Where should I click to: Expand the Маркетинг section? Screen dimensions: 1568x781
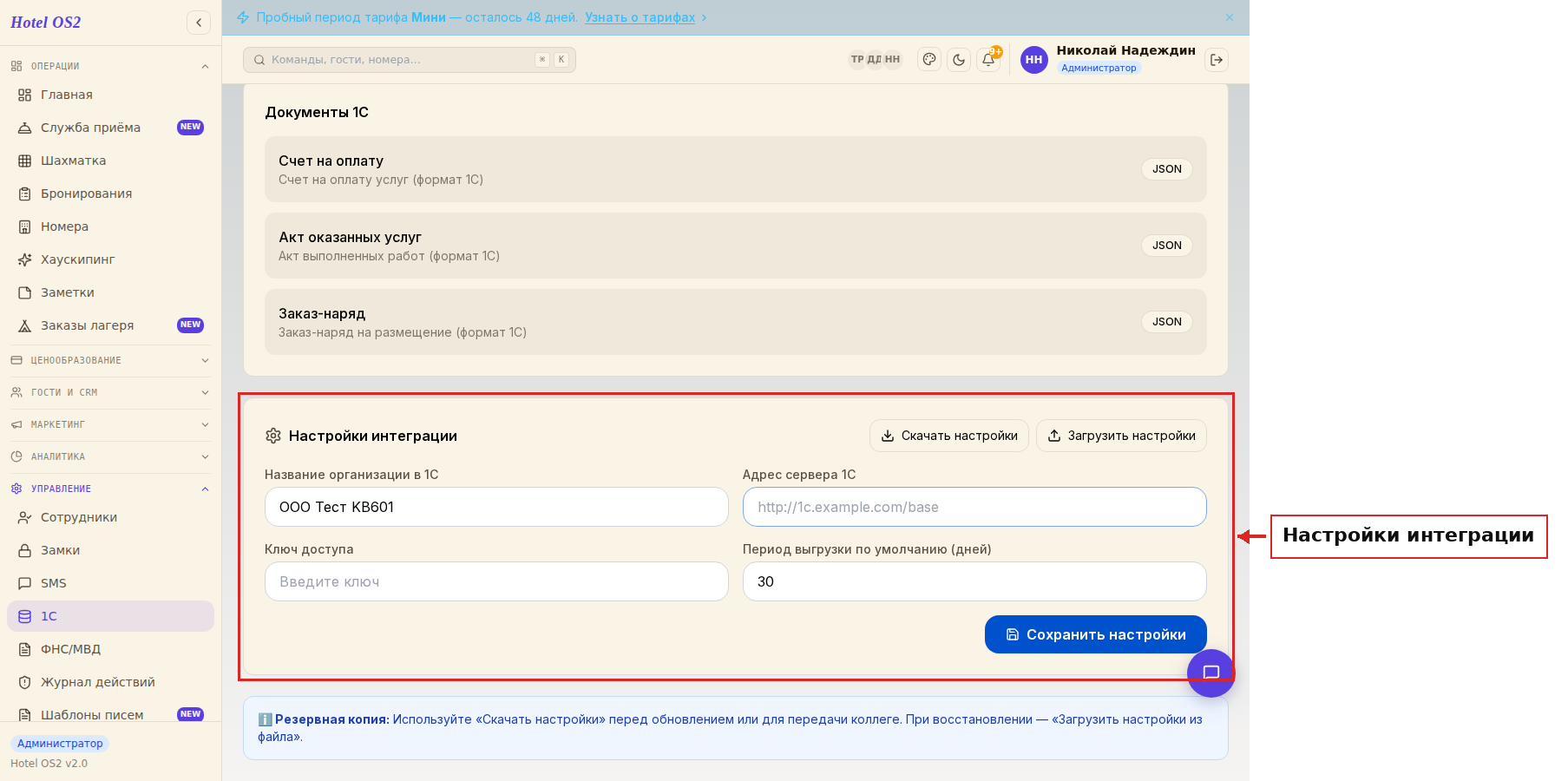(x=110, y=424)
